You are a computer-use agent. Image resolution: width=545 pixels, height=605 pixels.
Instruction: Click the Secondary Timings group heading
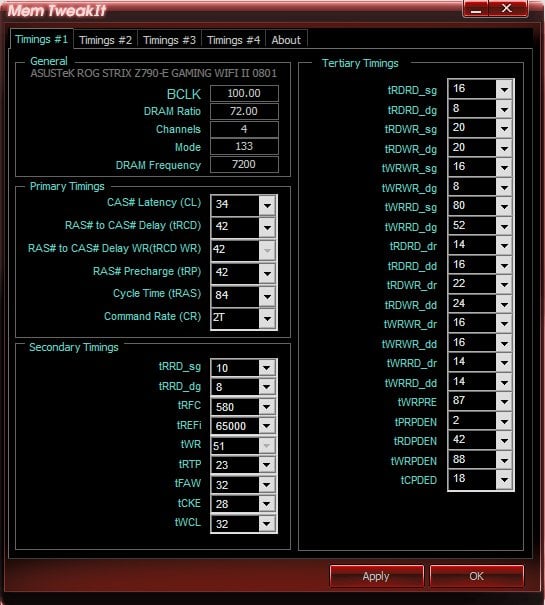74,347
